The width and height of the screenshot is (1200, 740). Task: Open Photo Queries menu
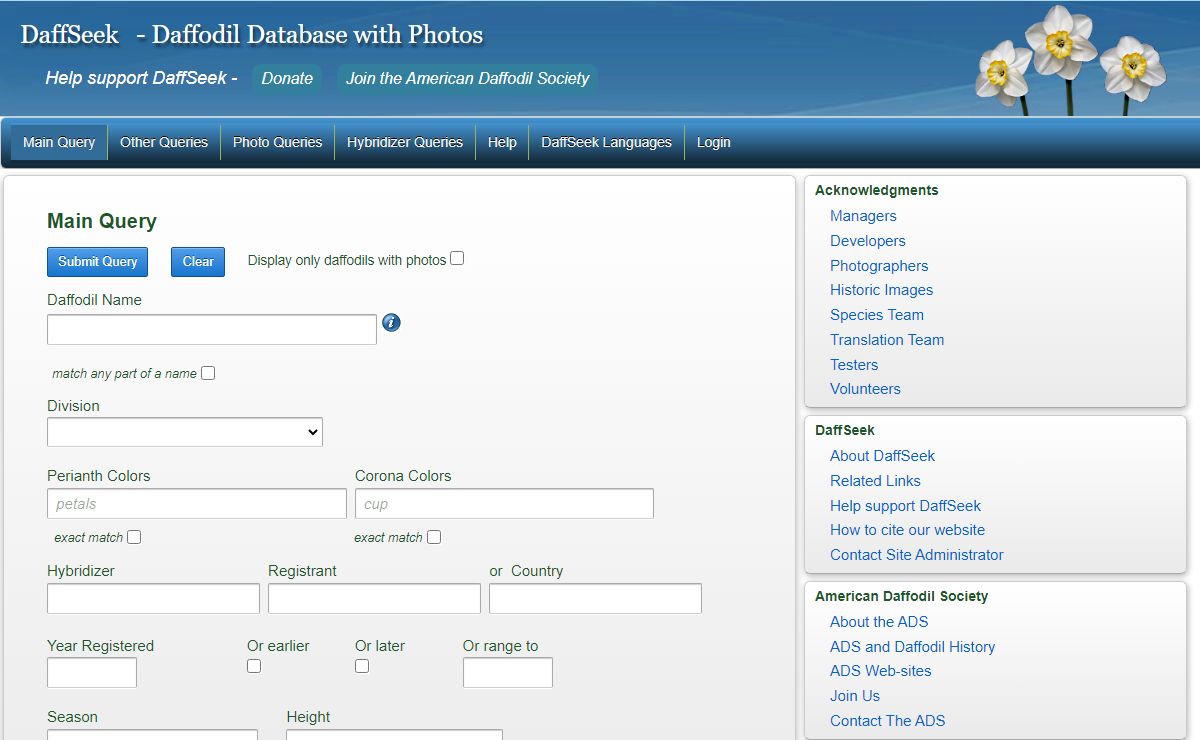pos(278,142)
